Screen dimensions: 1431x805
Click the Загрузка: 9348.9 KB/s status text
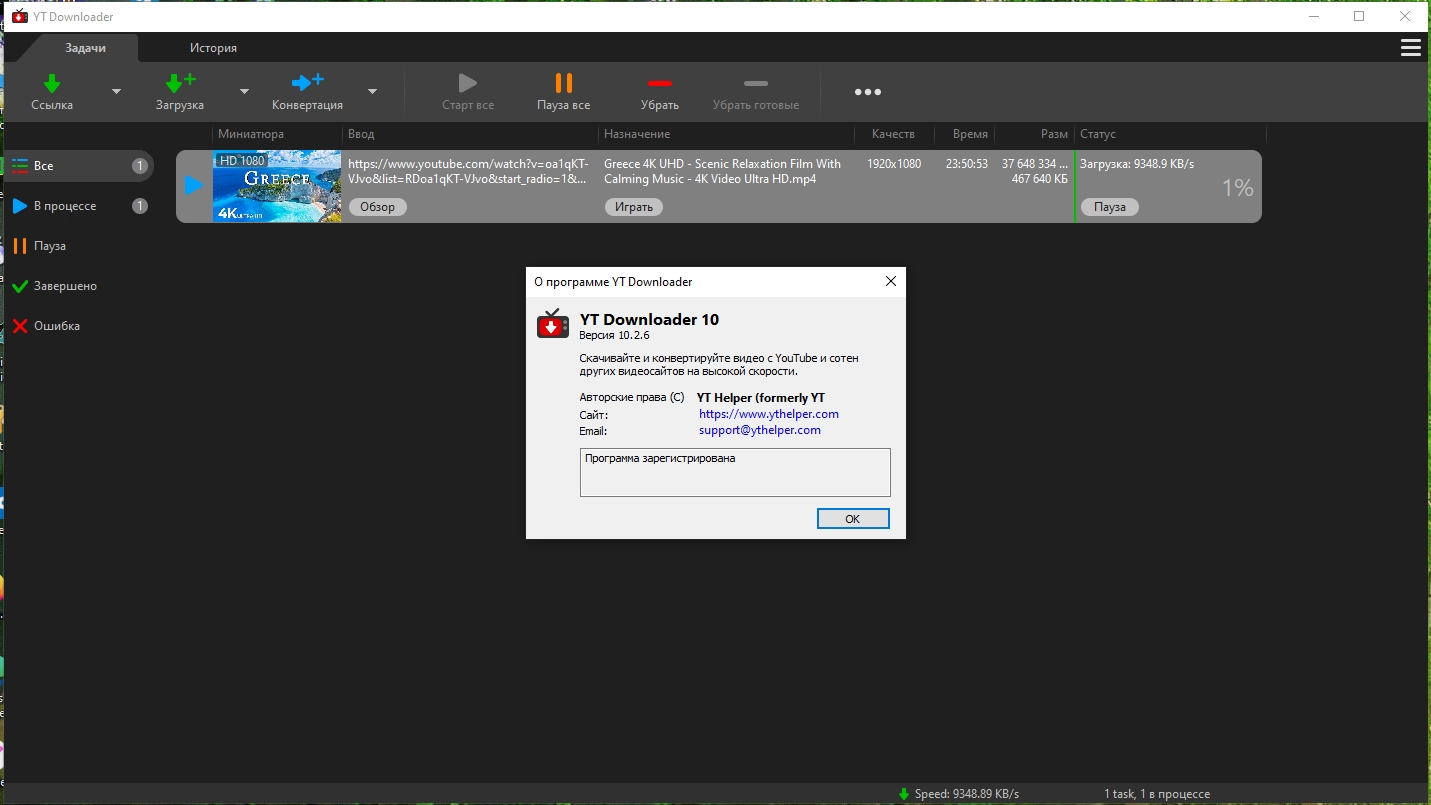click(x=1137, y=164)
